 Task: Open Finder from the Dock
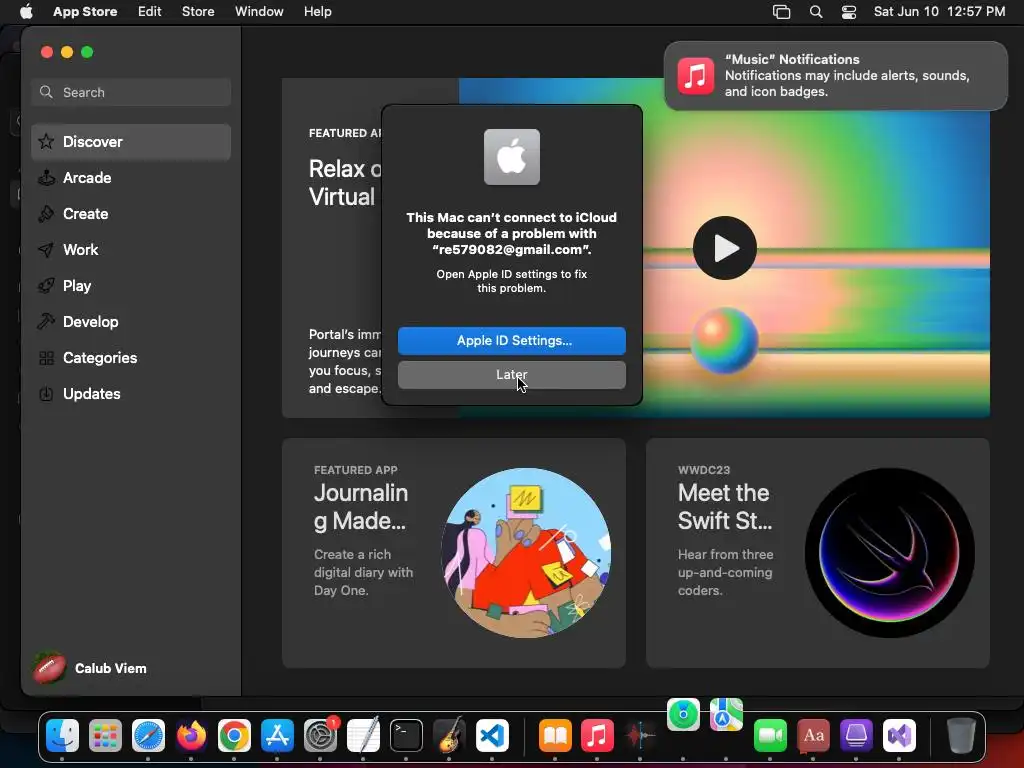62,735
